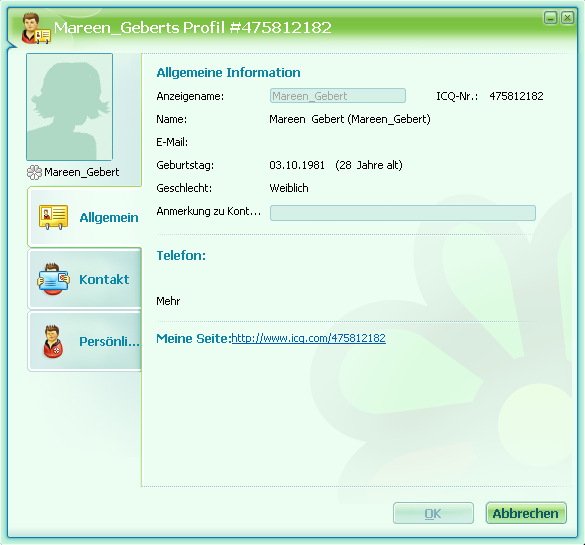Click the Meine Seite: label
The image size is (585, 545).
coord(194,338)
